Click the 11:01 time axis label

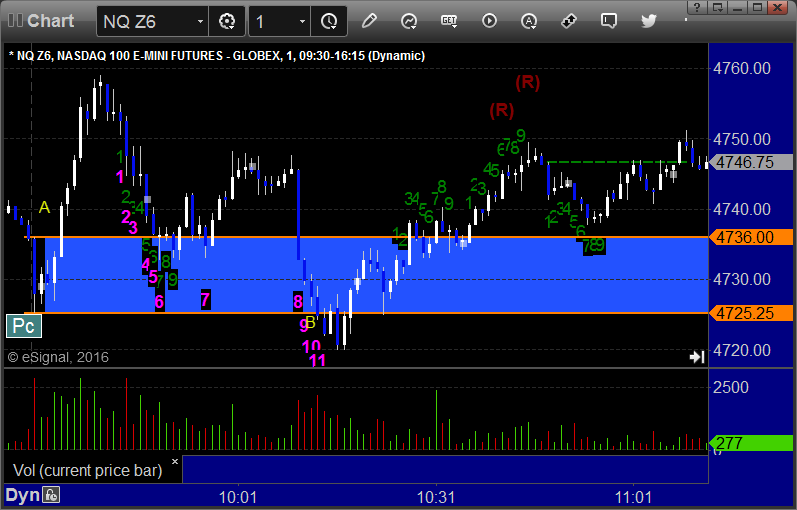click(633, 497)
